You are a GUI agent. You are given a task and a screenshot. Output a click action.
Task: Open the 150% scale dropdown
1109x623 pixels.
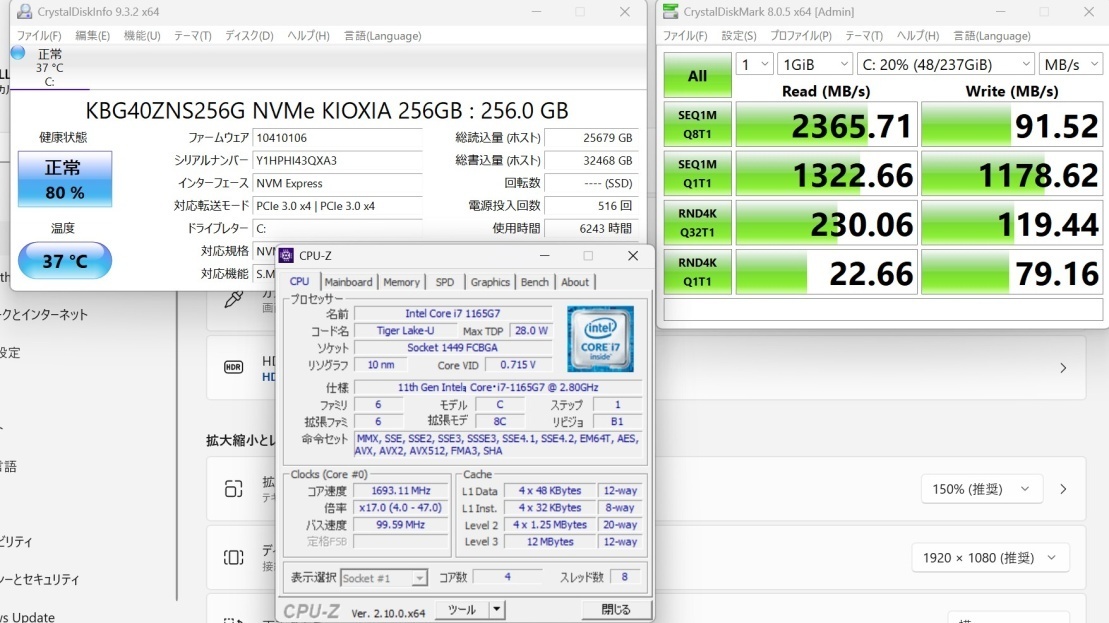pyautogui.click(x=982, y=489)
